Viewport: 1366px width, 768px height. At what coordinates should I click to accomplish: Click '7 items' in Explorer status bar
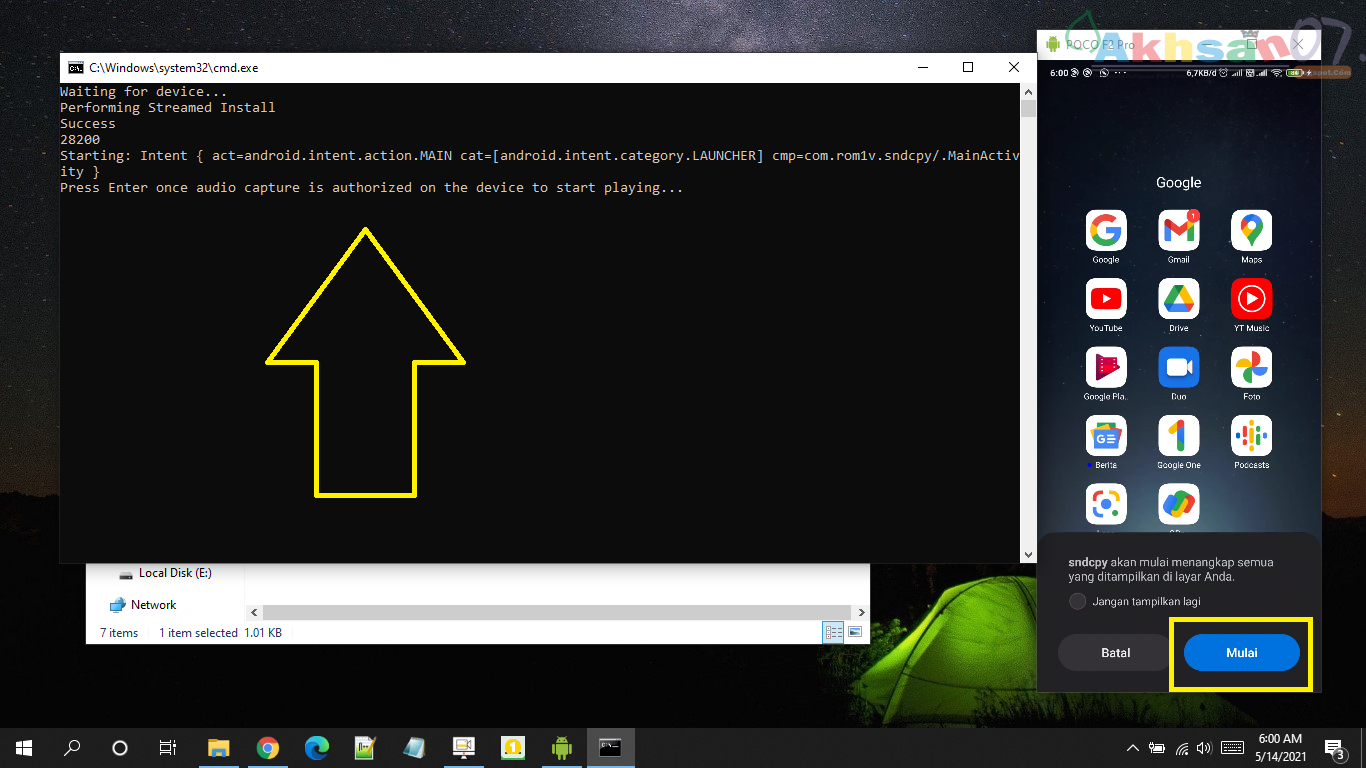pyautogui.click(x=119, y=633)
